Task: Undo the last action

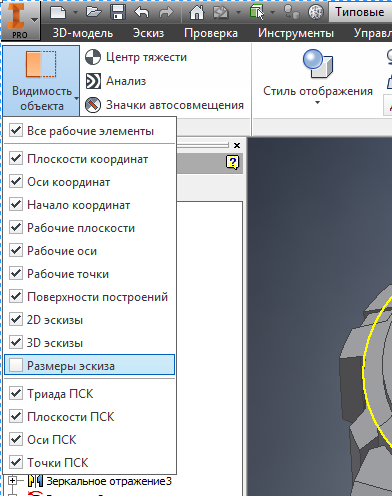Action: pyautogui.click(x=142, y=13)
